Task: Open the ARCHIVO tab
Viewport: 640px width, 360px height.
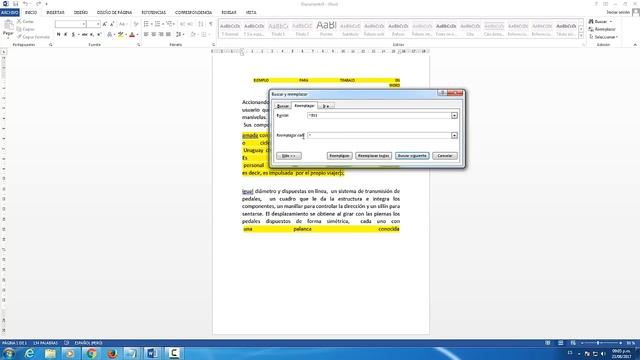Action: [9, 13]
